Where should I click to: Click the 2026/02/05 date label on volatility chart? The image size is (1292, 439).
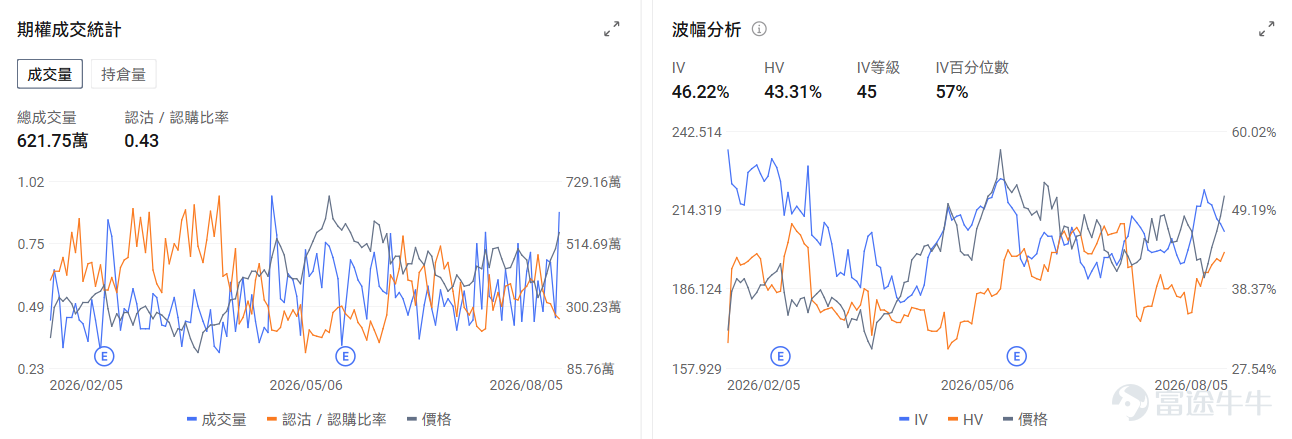coord(764,384)
